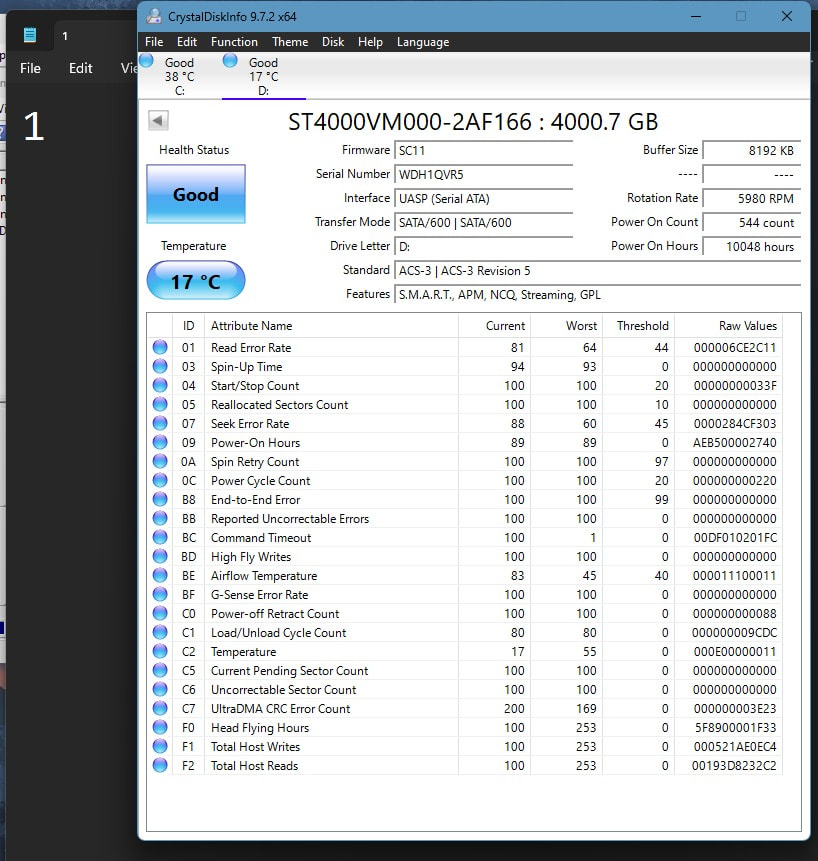Open the Theme menu
818x861 pixels.
(x=290, y=42)
